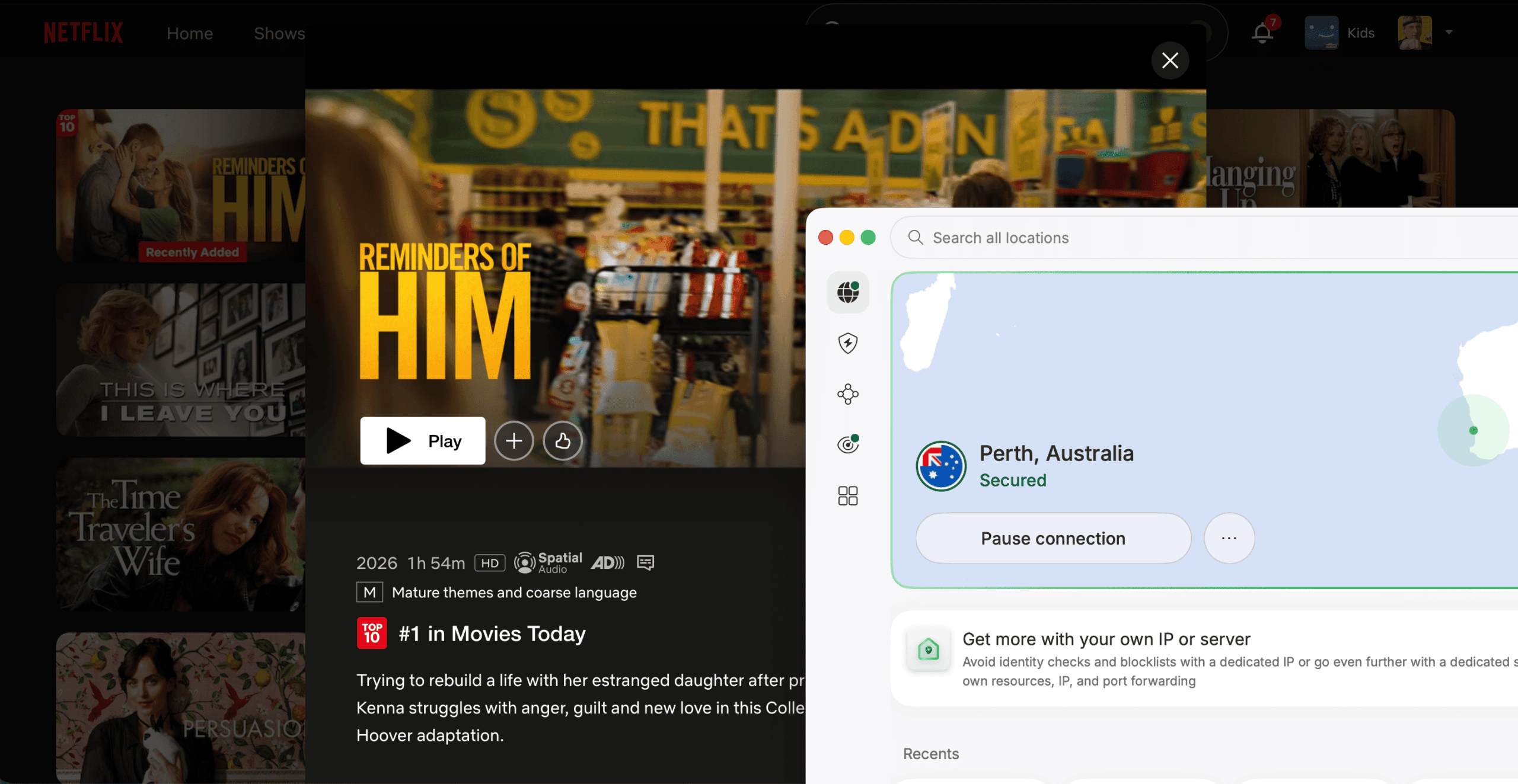The image size is (1518, 784).
Task: Click the subtitles icon in movie details
Action: pyautogui.click(x=645, y=562)
